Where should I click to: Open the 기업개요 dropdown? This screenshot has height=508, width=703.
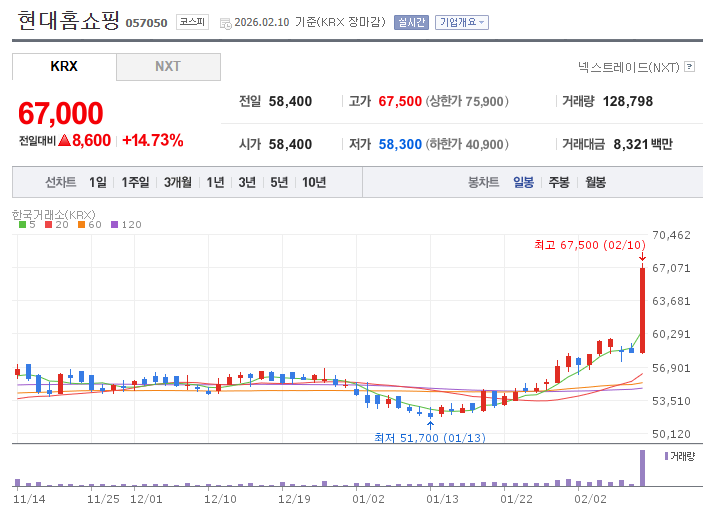click(x=462, y=22)
